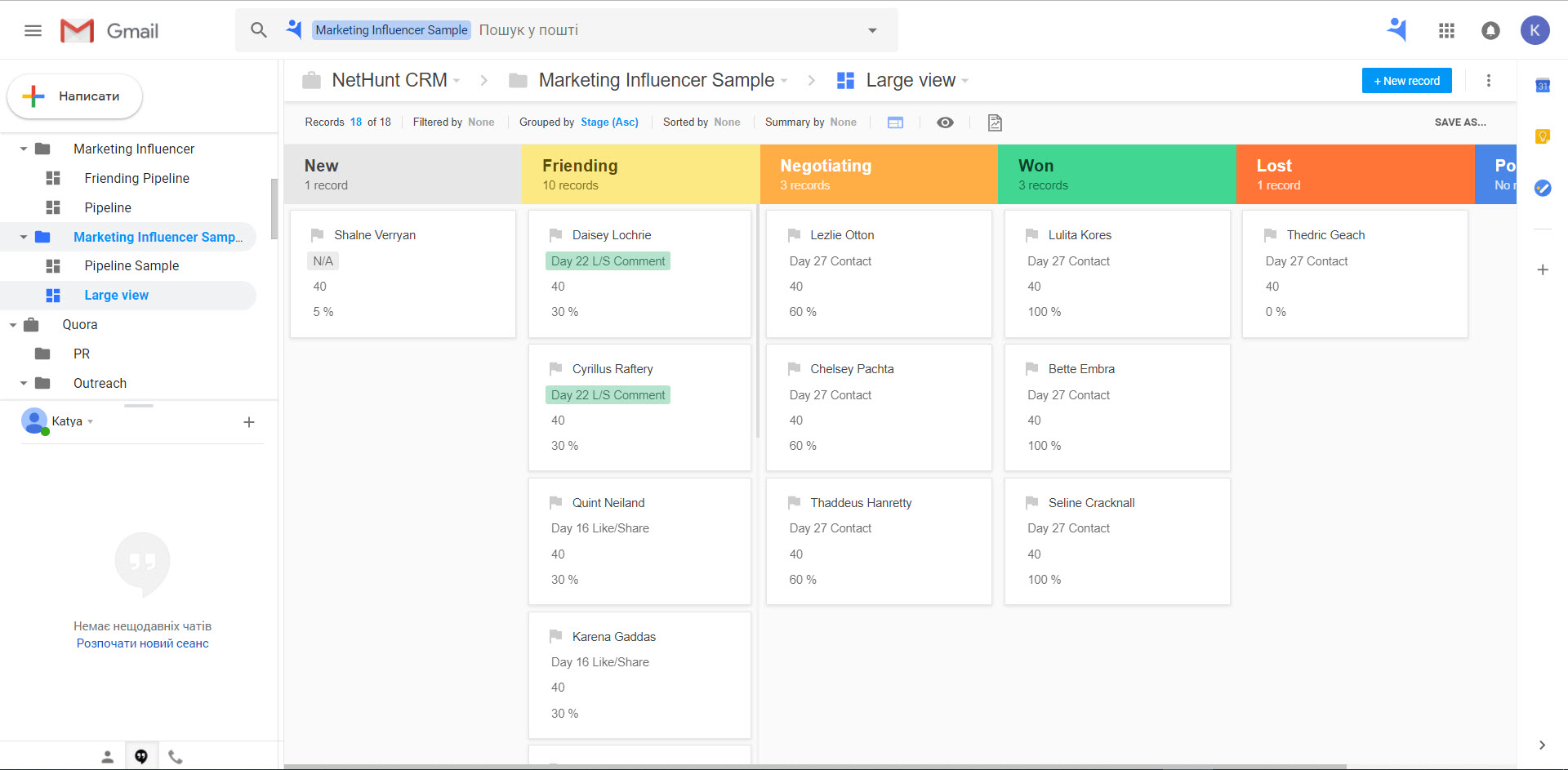Click flag icon on Thedric Geach card
The image size is (1568, 770).
pyautogui.click(x=1270, y=235)
